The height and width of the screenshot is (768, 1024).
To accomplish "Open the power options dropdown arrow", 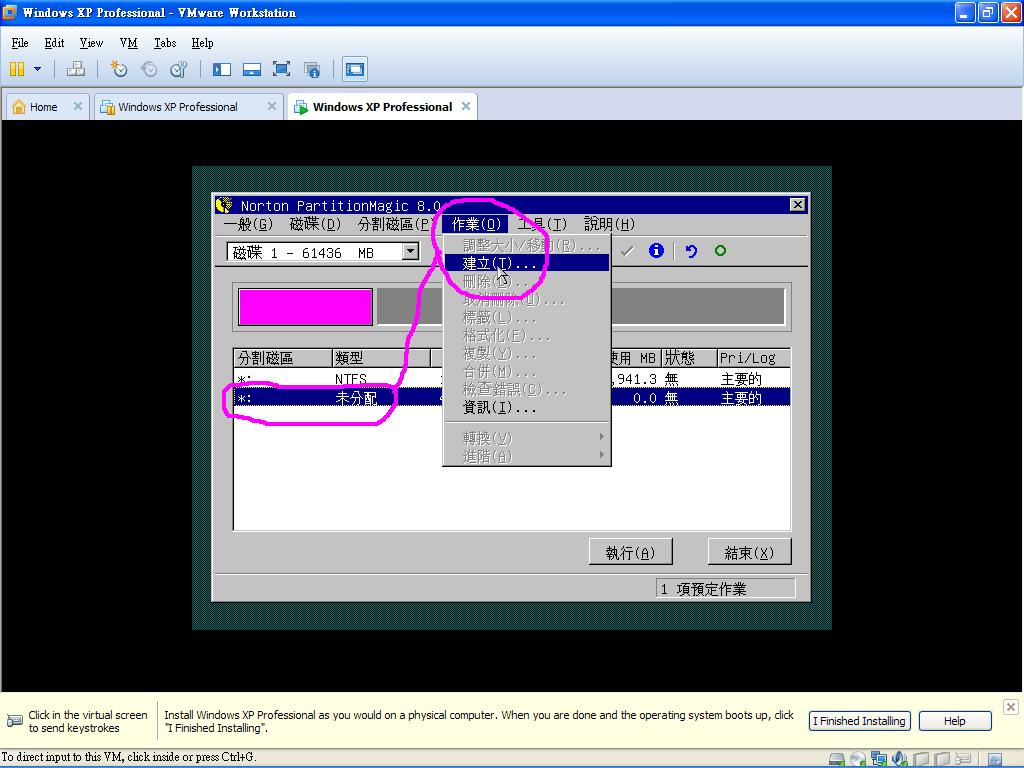I will coord(37,69).
